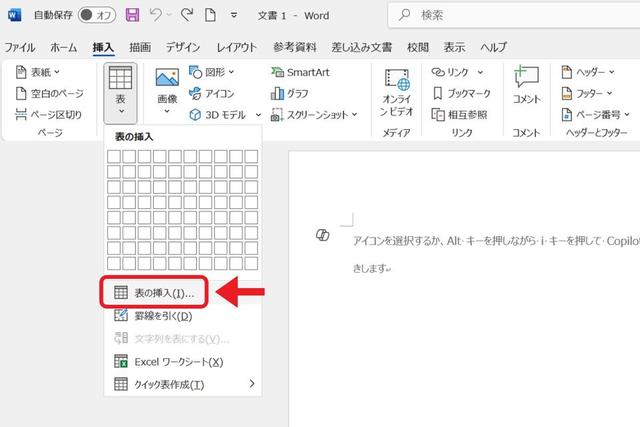The width and height of the screenshot is (640, 427).
Task: Click the 検索 search box
Action: click(514, 15)
